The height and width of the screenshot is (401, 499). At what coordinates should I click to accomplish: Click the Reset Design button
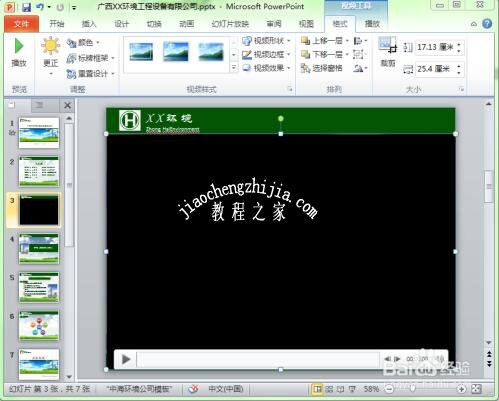tap(90, 74)
